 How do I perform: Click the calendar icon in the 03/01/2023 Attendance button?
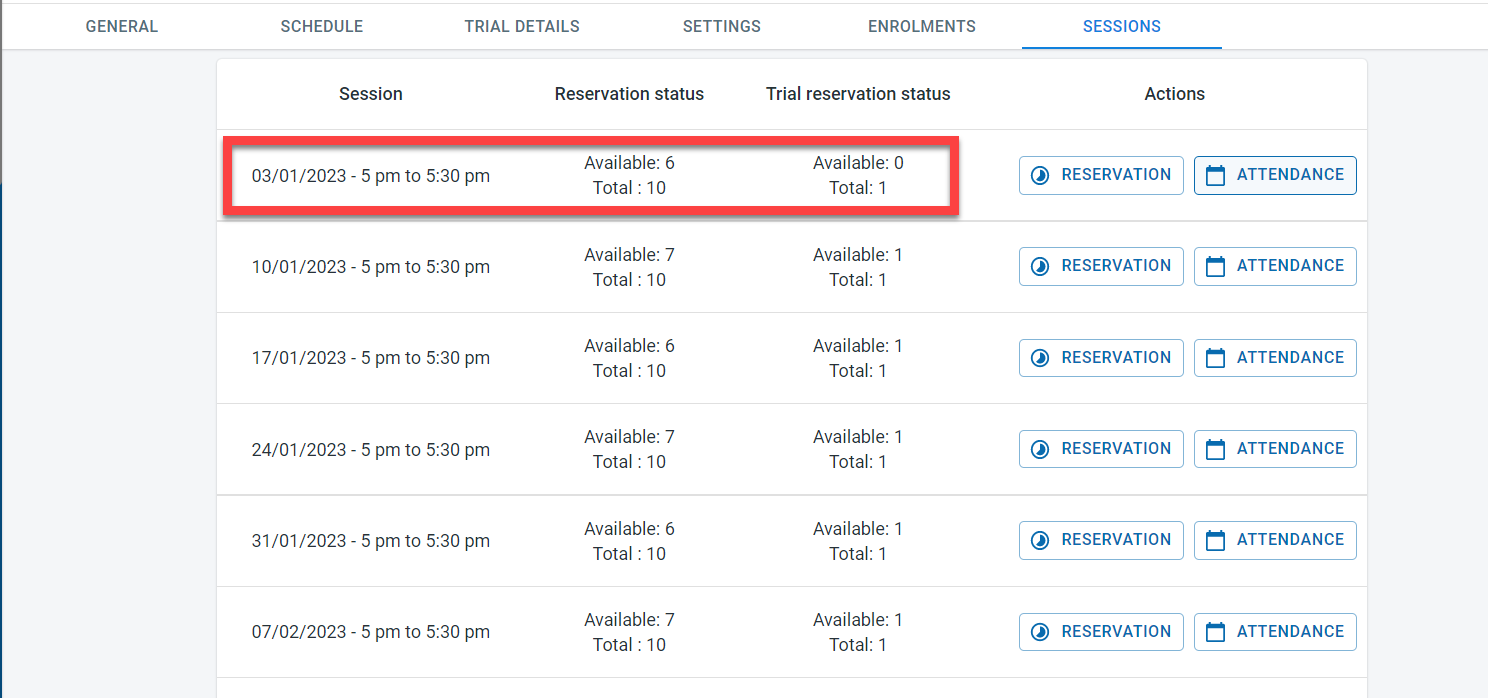(x=1215, y=175)
